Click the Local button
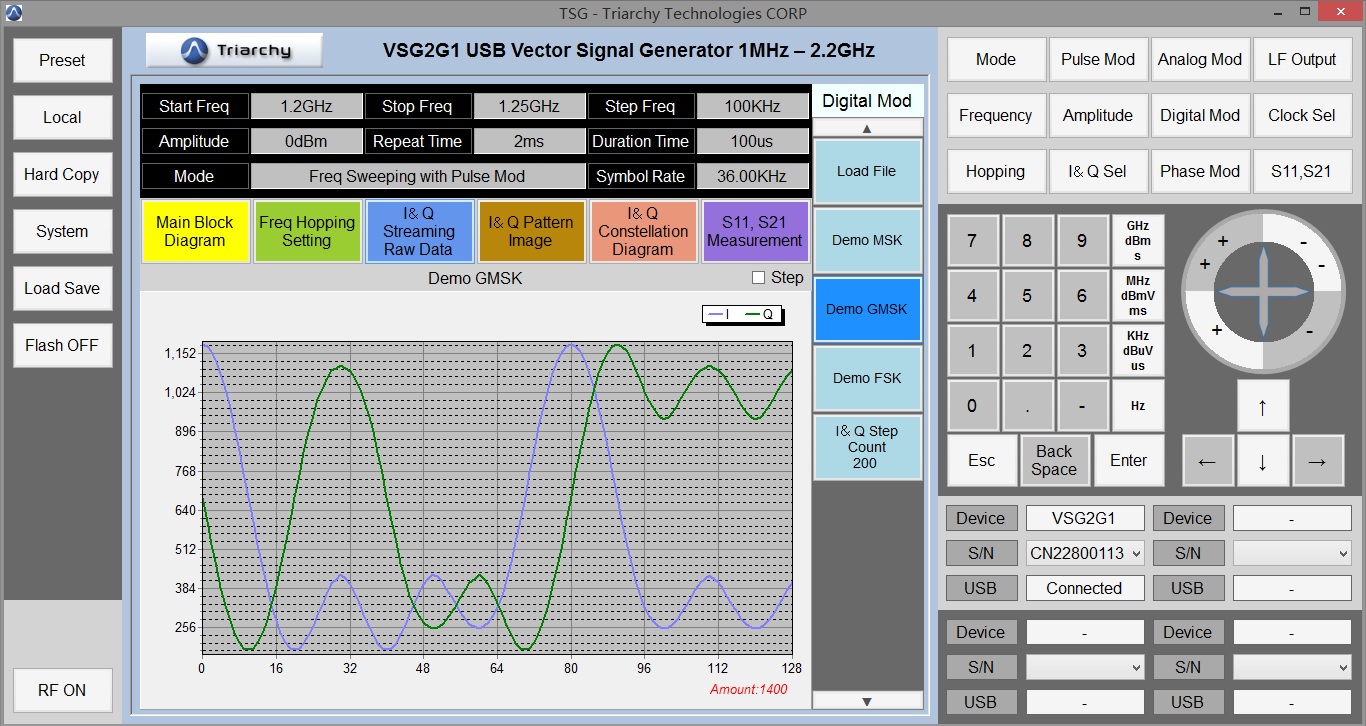The image size is (1366, 726). 62,117
